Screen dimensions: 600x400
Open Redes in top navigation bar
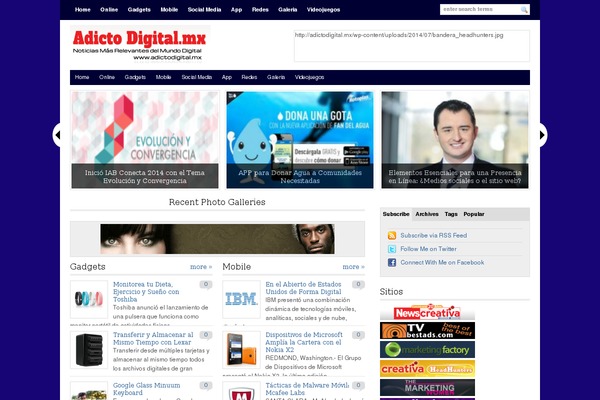point(260,10)
